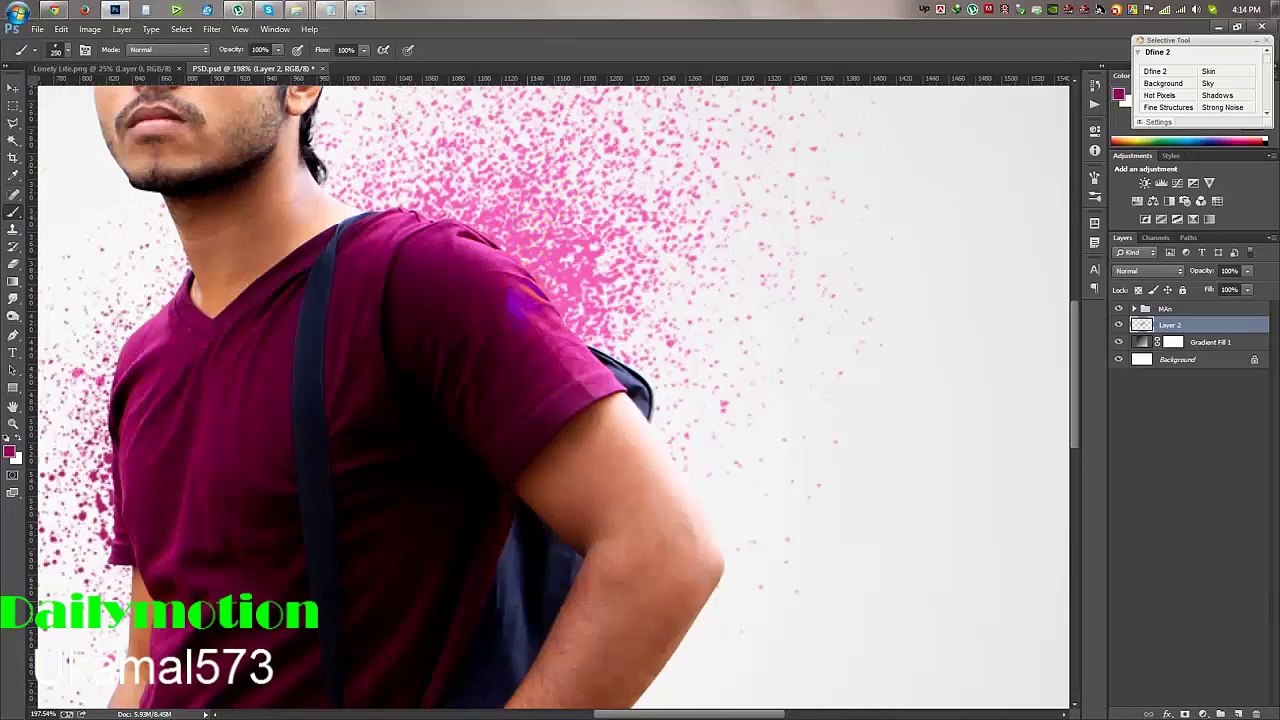Image resolution: width=1280 pixels, height=720 pixels.
Task: Toggle lock all
Action: click(x=1182, y=290)
